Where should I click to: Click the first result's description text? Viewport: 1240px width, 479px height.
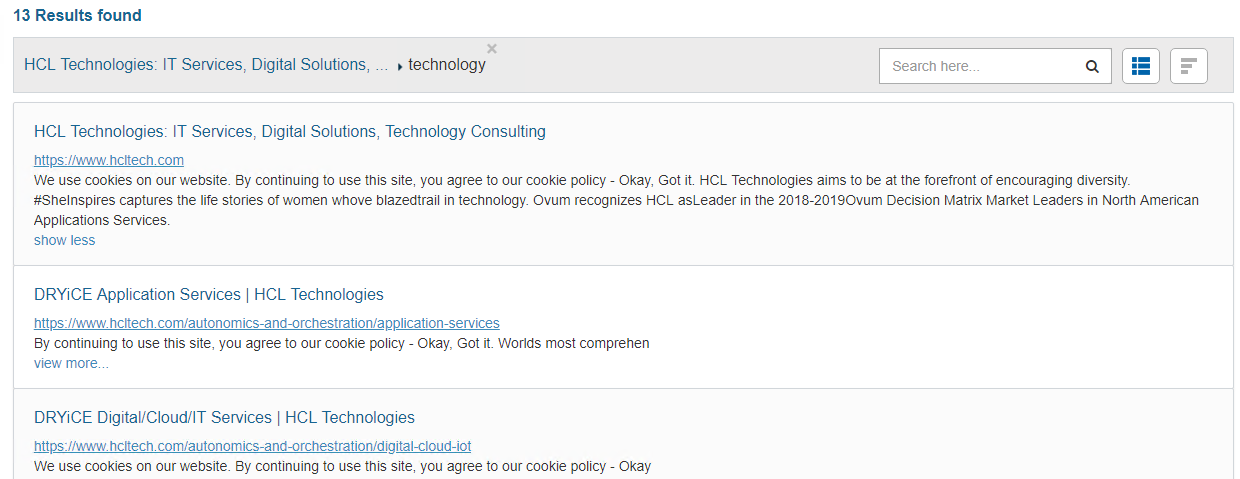tap(600, 200)
